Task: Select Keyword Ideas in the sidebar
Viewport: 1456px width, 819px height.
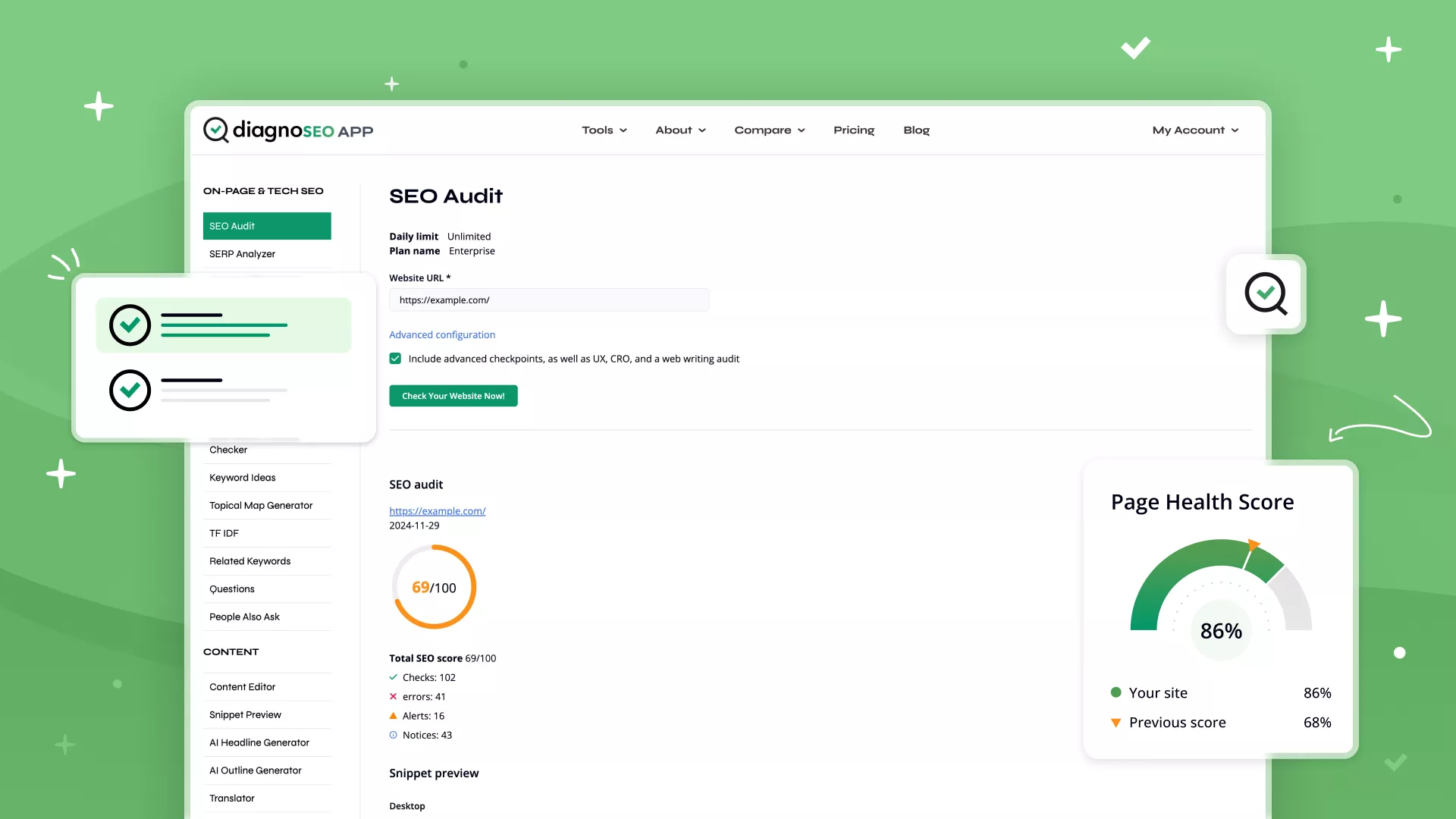Action: tap(243, 478)
